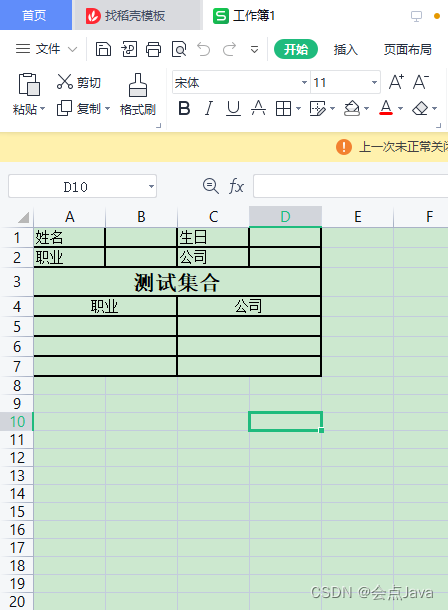The height and width of the screenshot is (610, 448).
Task: Open the Borders dropdown arrow
Action: point(298,109)
